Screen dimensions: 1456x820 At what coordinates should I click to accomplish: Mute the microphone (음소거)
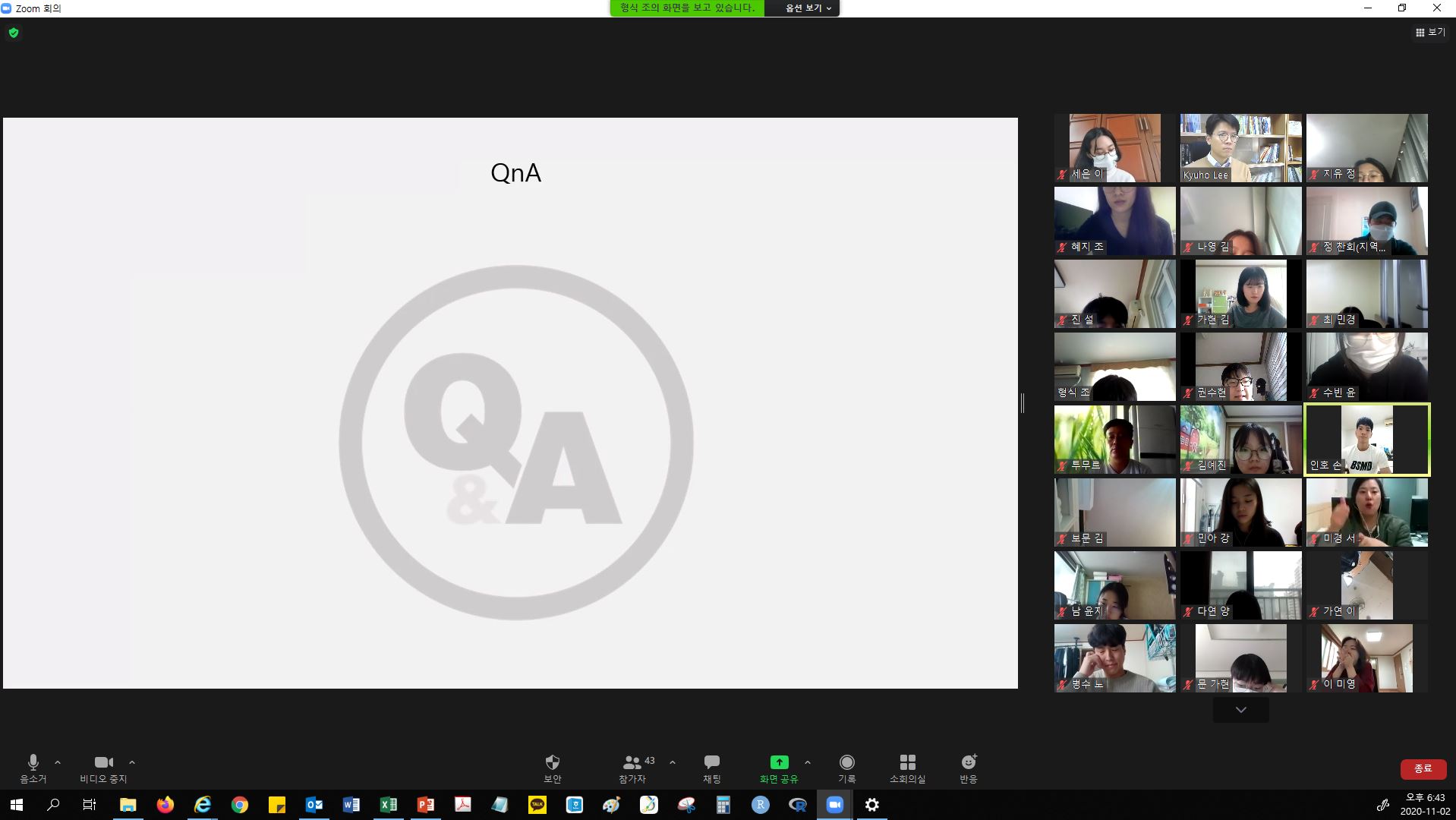pyautogui.click(x=33, y=762)
